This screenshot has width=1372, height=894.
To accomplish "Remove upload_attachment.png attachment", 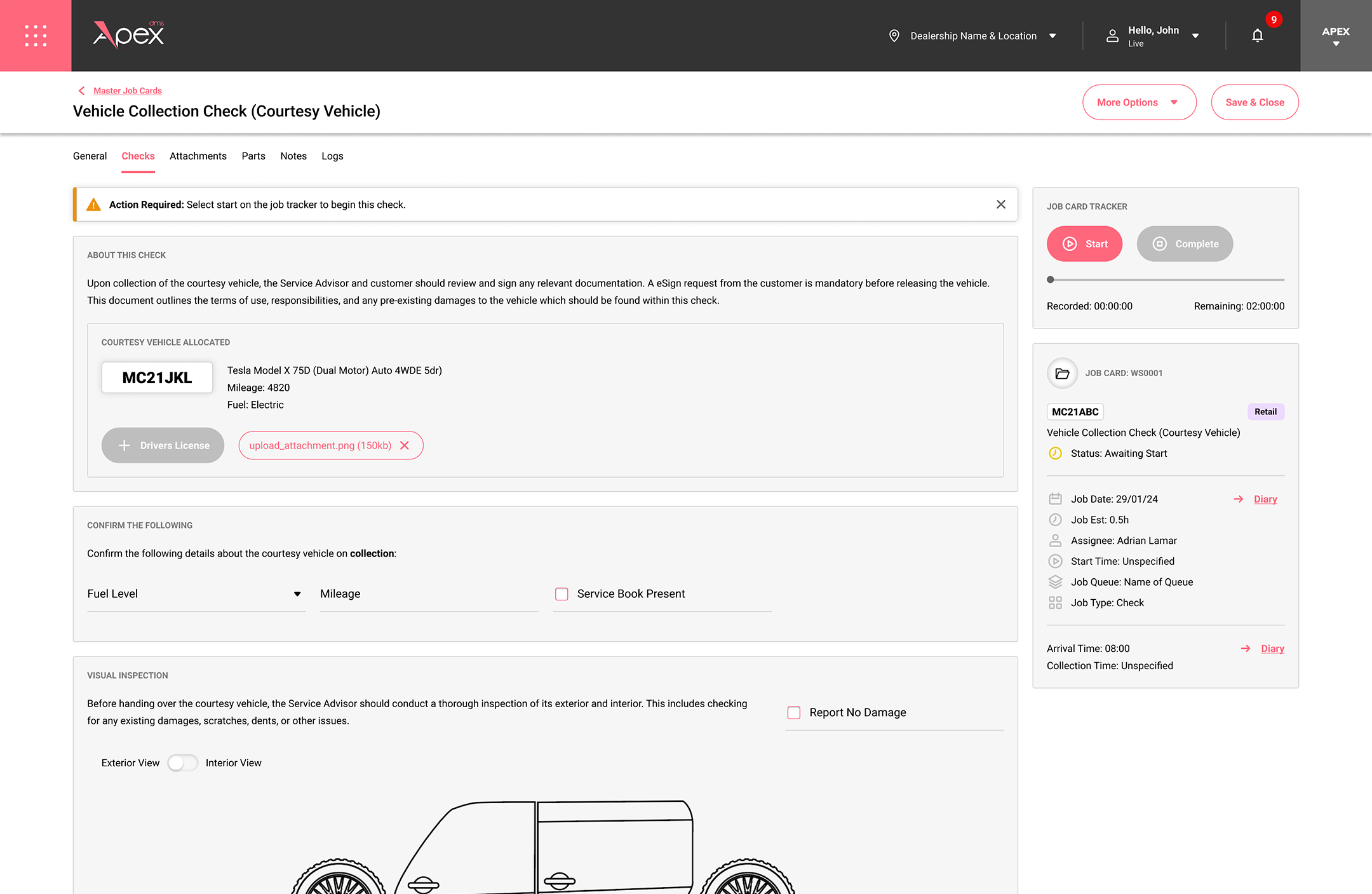I will click(x=405, y=445).
